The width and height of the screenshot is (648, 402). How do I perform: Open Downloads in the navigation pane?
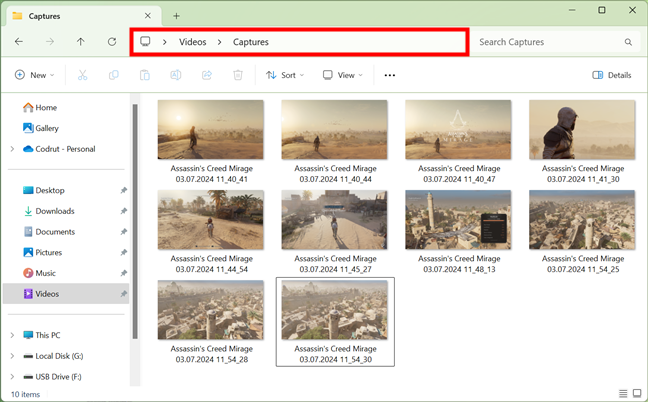[x=48, y=211]
